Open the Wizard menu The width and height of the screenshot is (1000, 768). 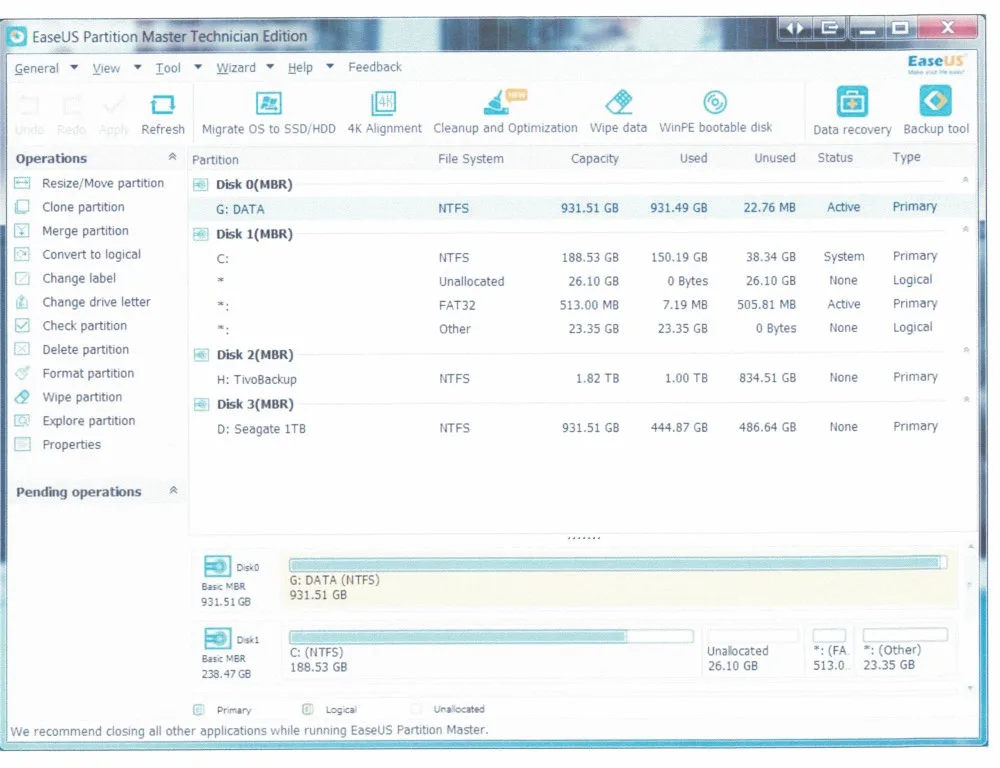(x=236, y=68)
